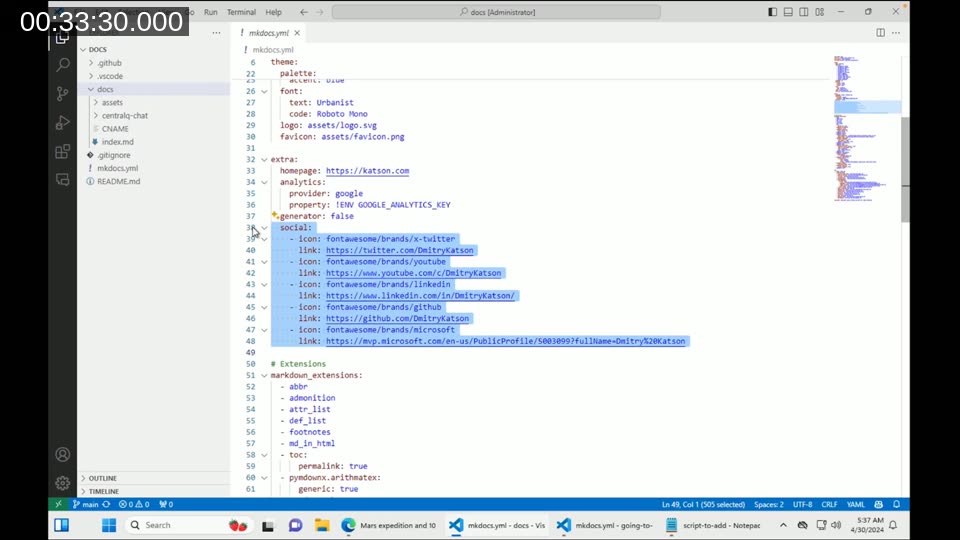
Task: Open the Accounts icon in activity bar
Action: pos(62,454)
